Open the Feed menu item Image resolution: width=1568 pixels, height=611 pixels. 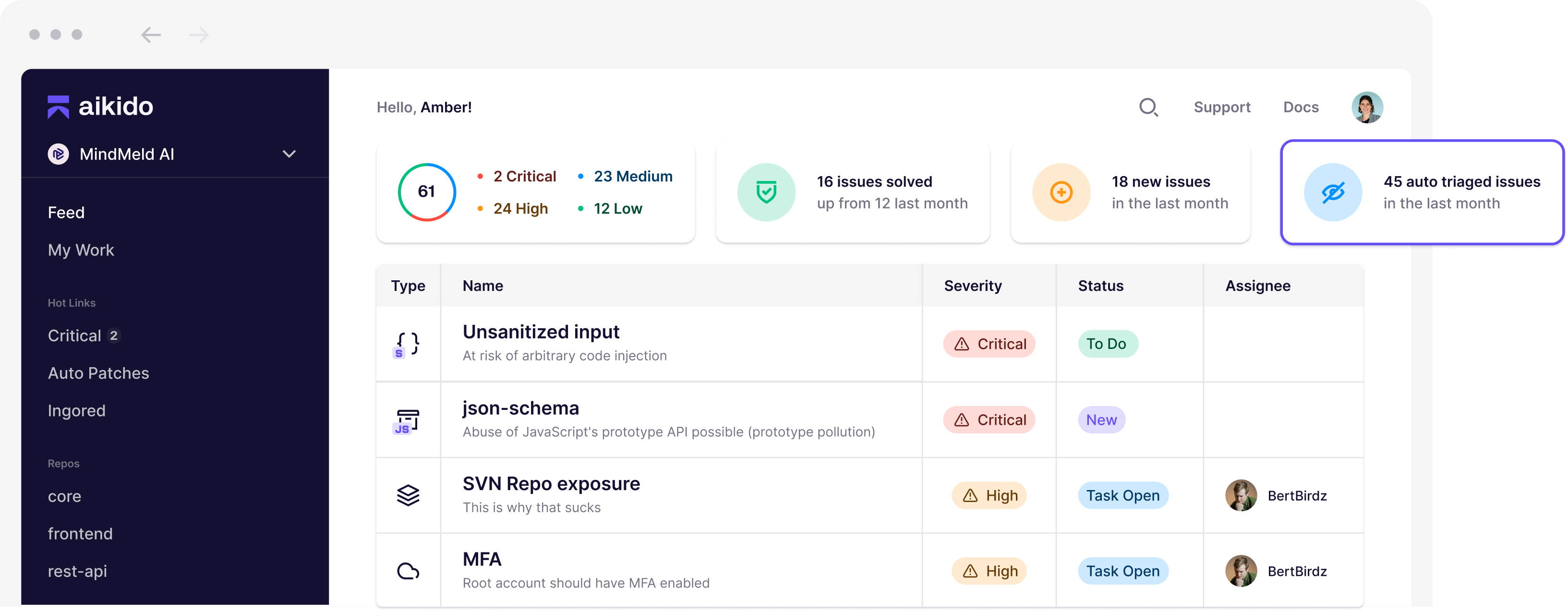coord(66,213)
